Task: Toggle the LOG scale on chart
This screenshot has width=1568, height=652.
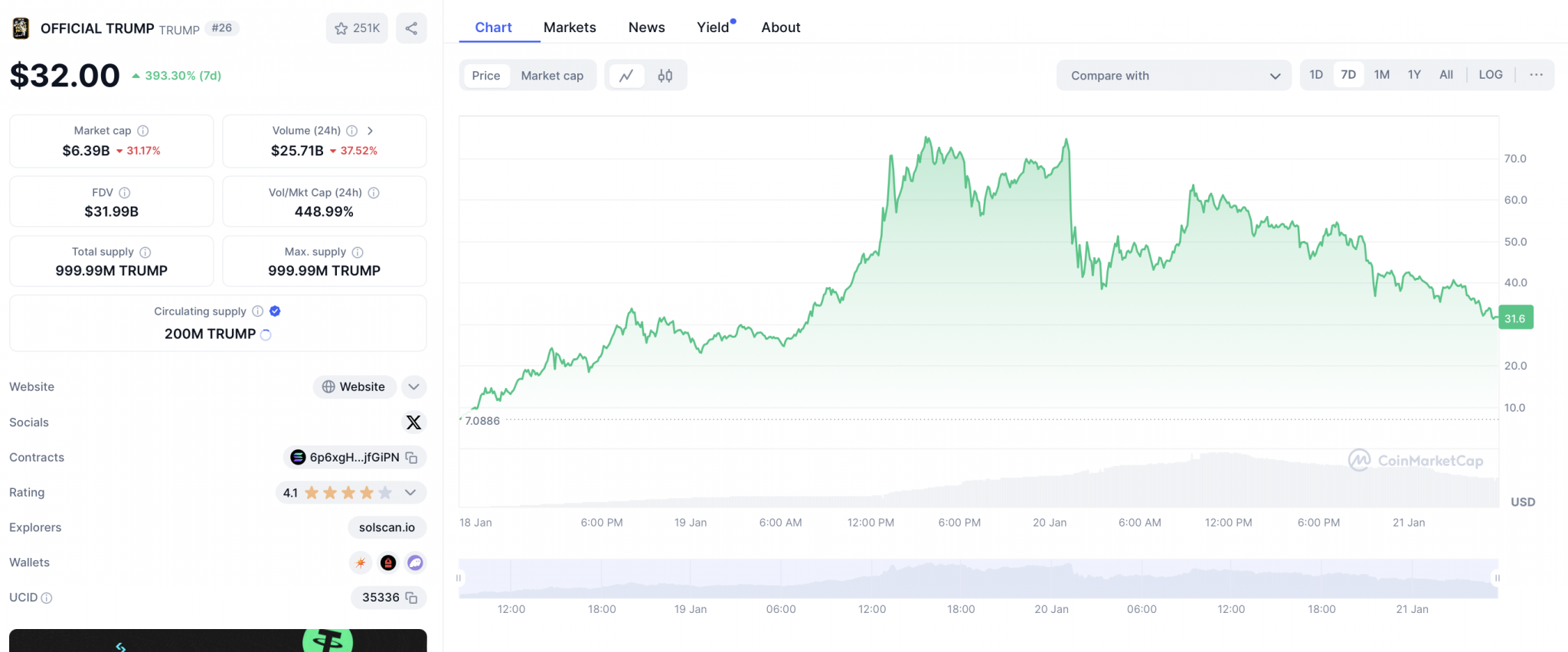Action: pyautogui.click(x=1490, y=75)
